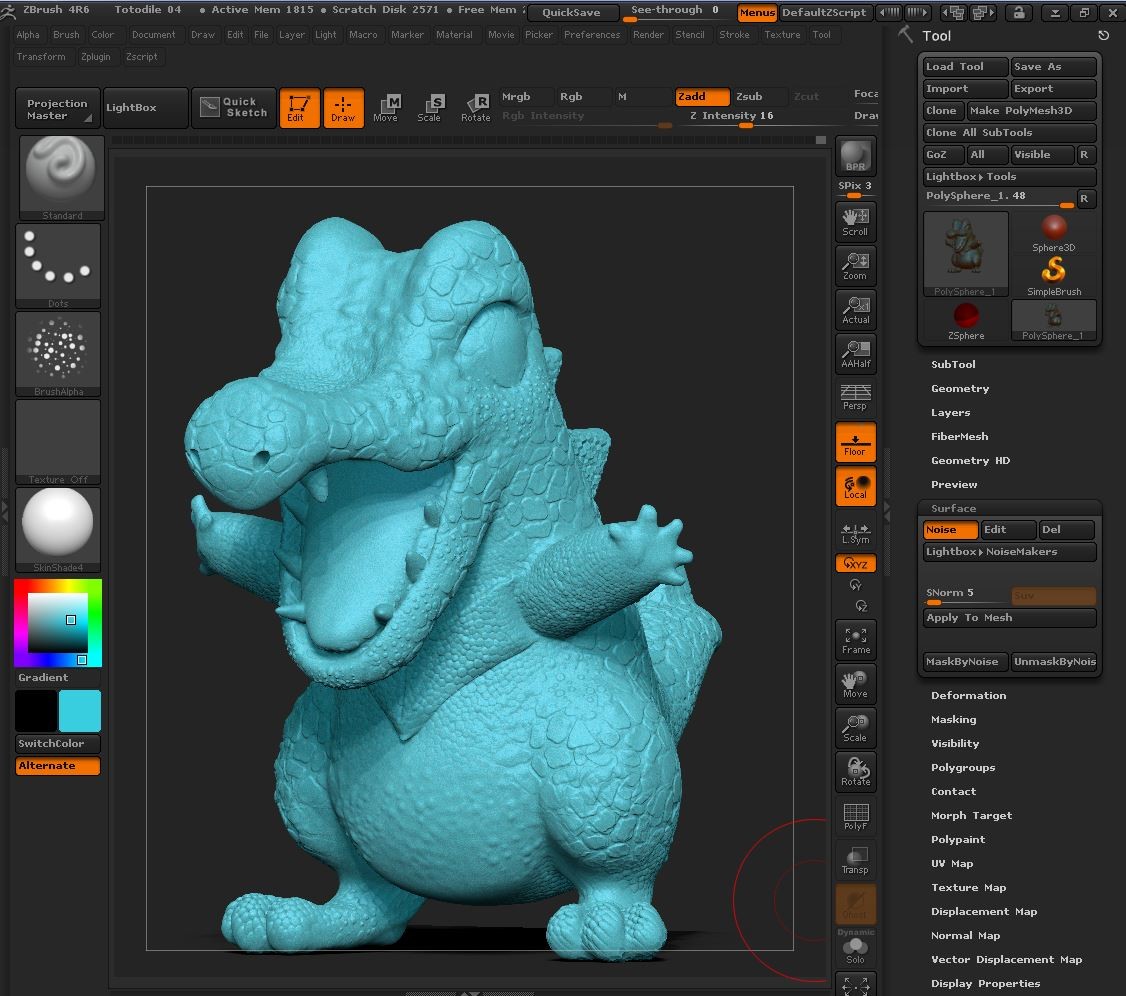Viewport: 1126px width, 996px height.
Task: Open the Dots stroke selector
Action: tap(58, 266)
